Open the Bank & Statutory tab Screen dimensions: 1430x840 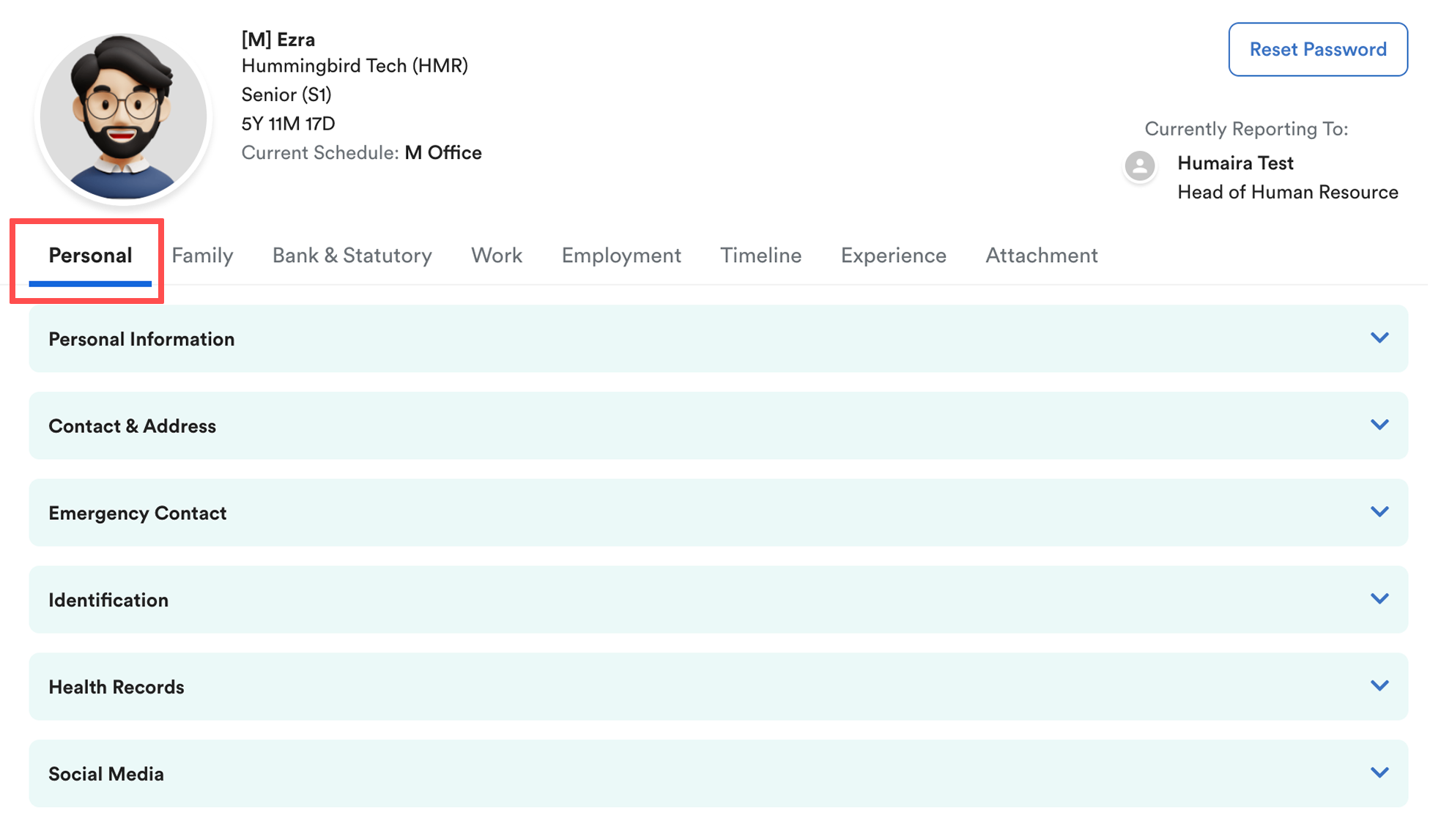[x=352, y=256]
